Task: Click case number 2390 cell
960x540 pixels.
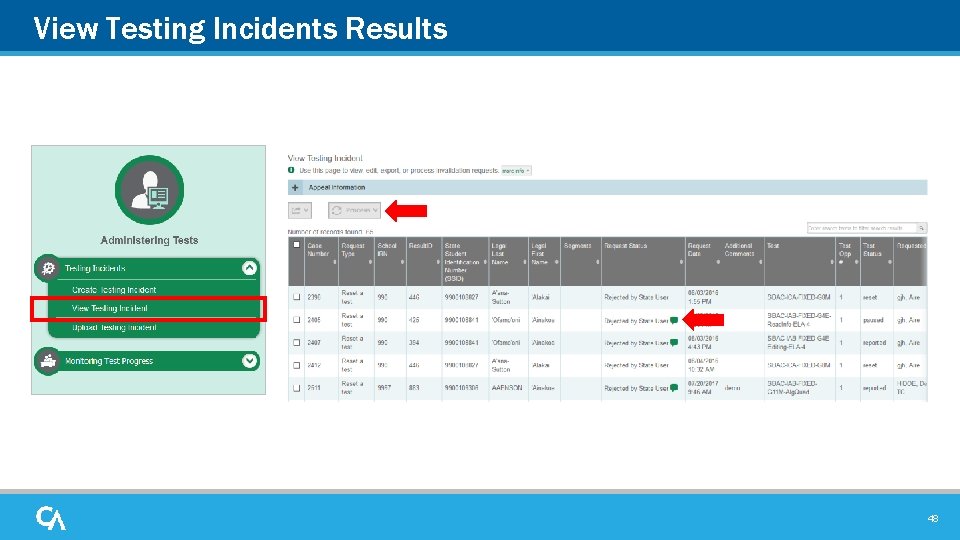Action: 314,298
